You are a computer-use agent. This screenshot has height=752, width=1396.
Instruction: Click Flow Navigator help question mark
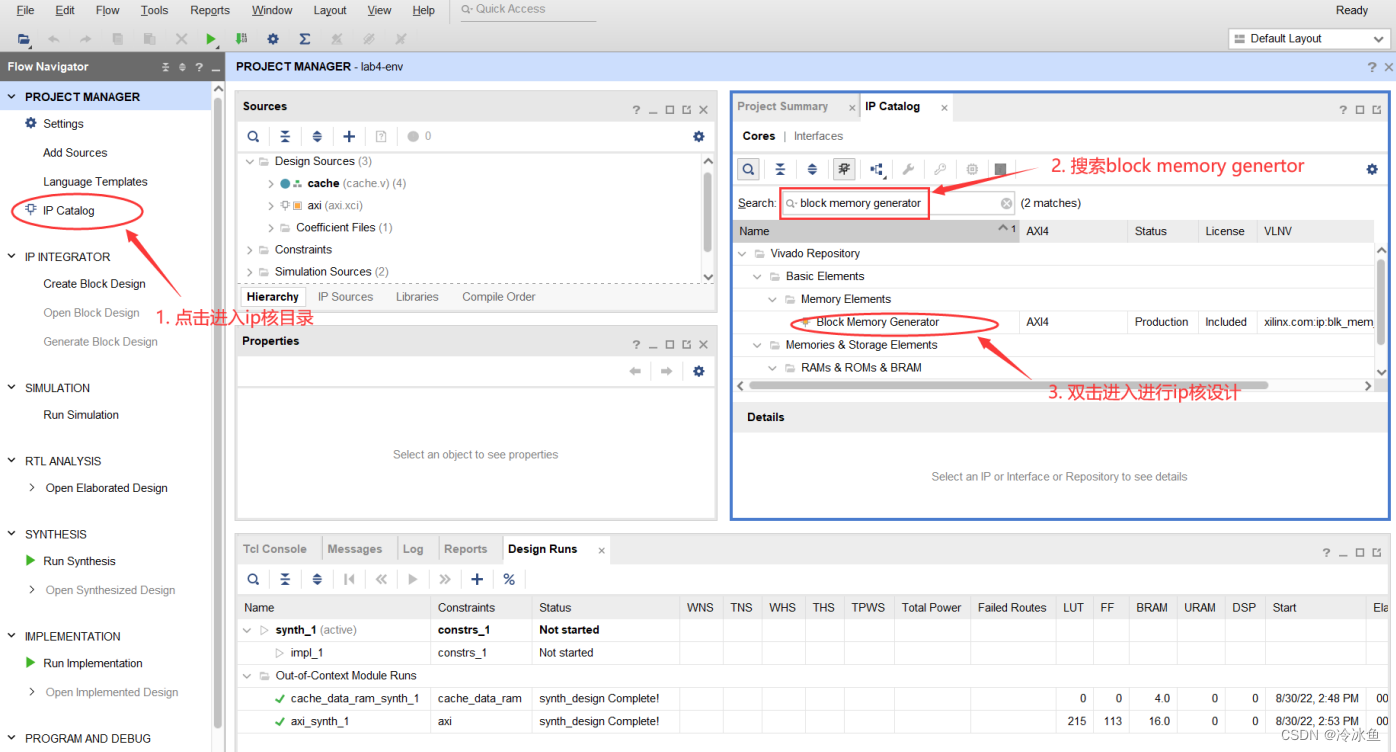click(x=199, y=67)
